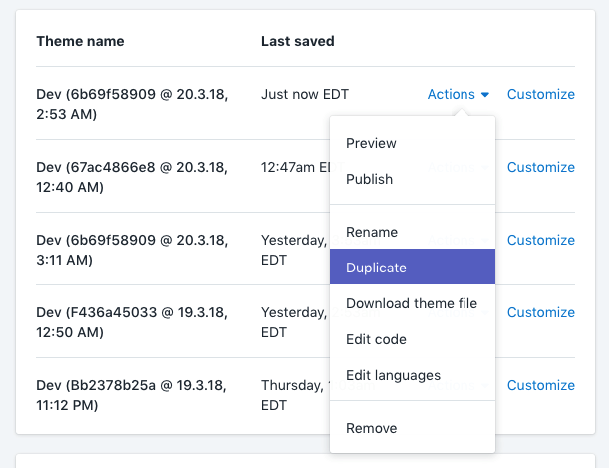The image size is (609, 468).
Task: Customize the Dev Bb2378b25a theme
Action: coord(541,385)
